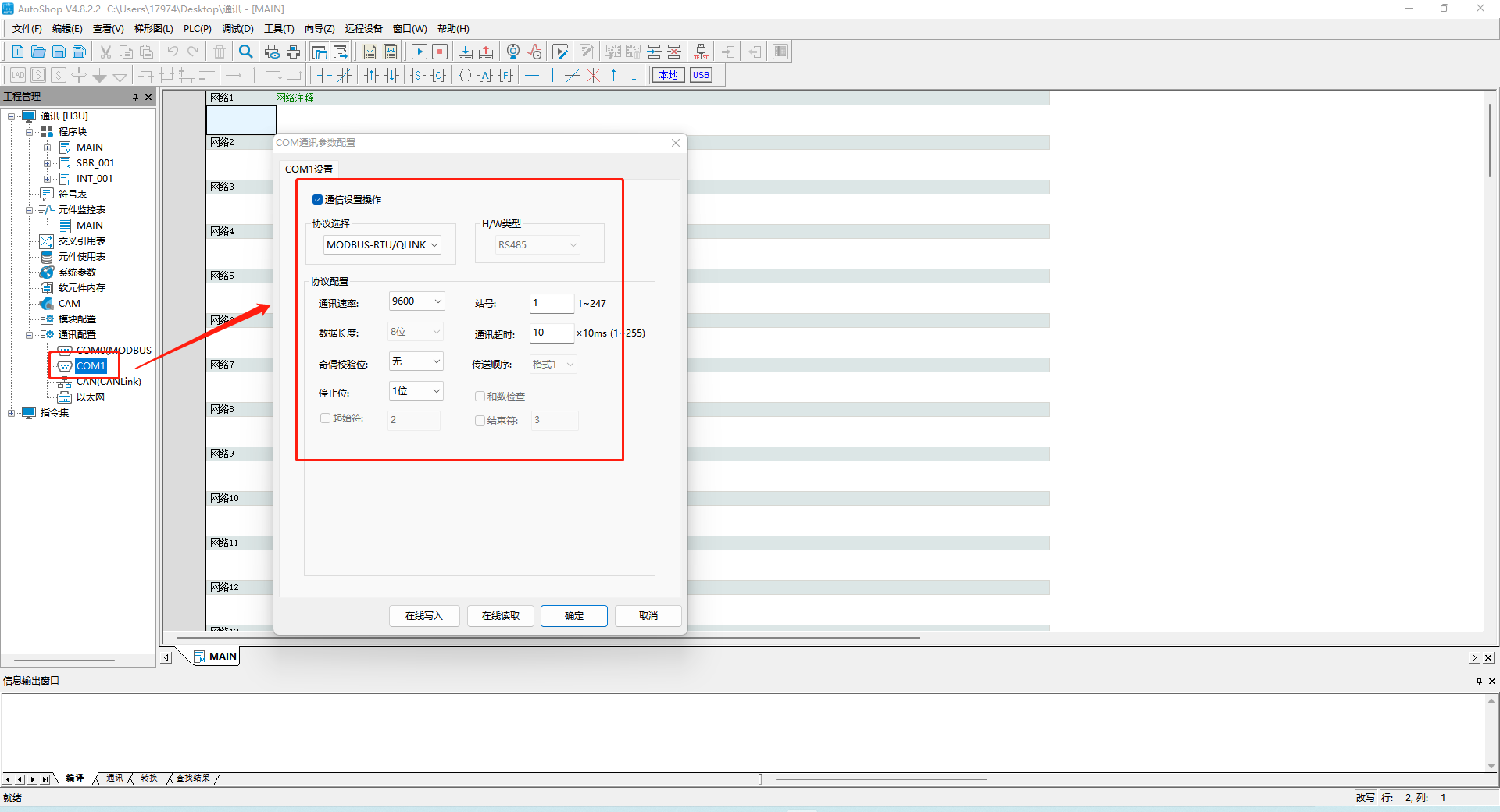Click the Upload from PLC icon
The image size is (1500, 812).
click(486, 52)
